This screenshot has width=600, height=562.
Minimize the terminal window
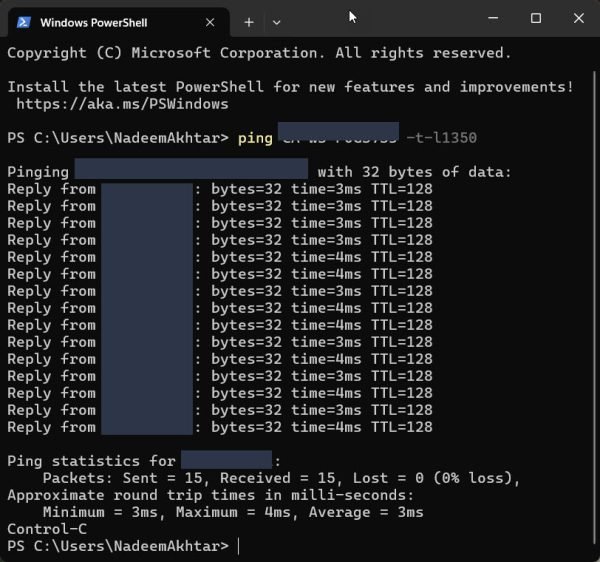pyautogui.click(x=493, y=18)
